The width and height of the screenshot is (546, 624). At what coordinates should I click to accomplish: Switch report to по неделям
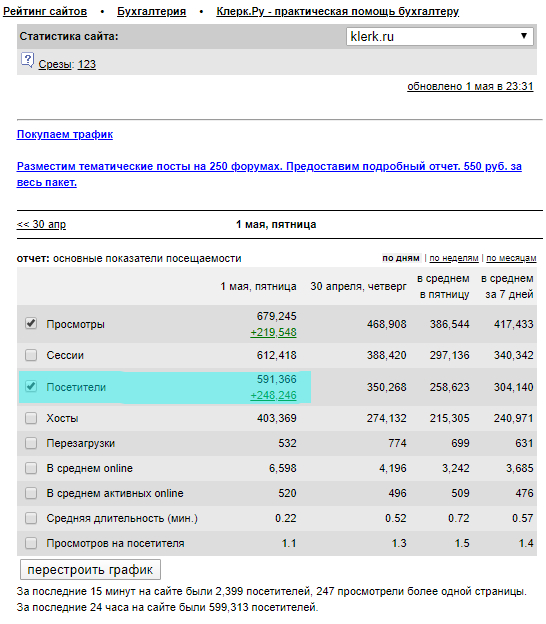point(454,258)
